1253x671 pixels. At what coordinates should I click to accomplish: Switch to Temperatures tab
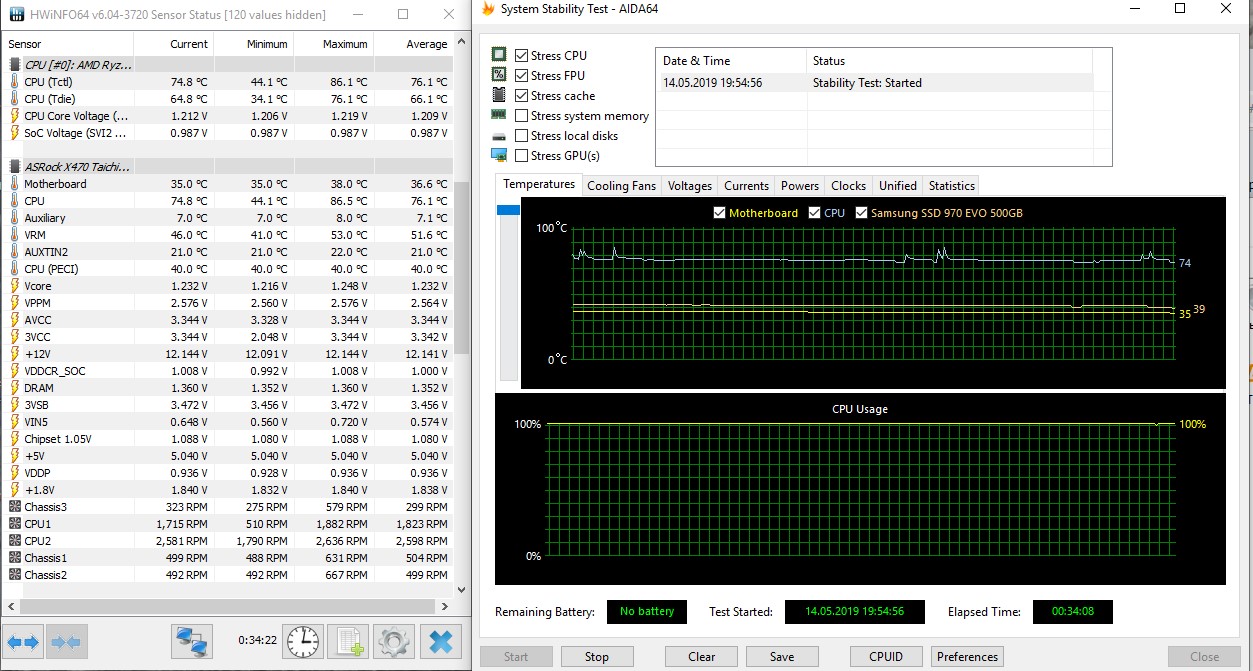coord(539,184)
